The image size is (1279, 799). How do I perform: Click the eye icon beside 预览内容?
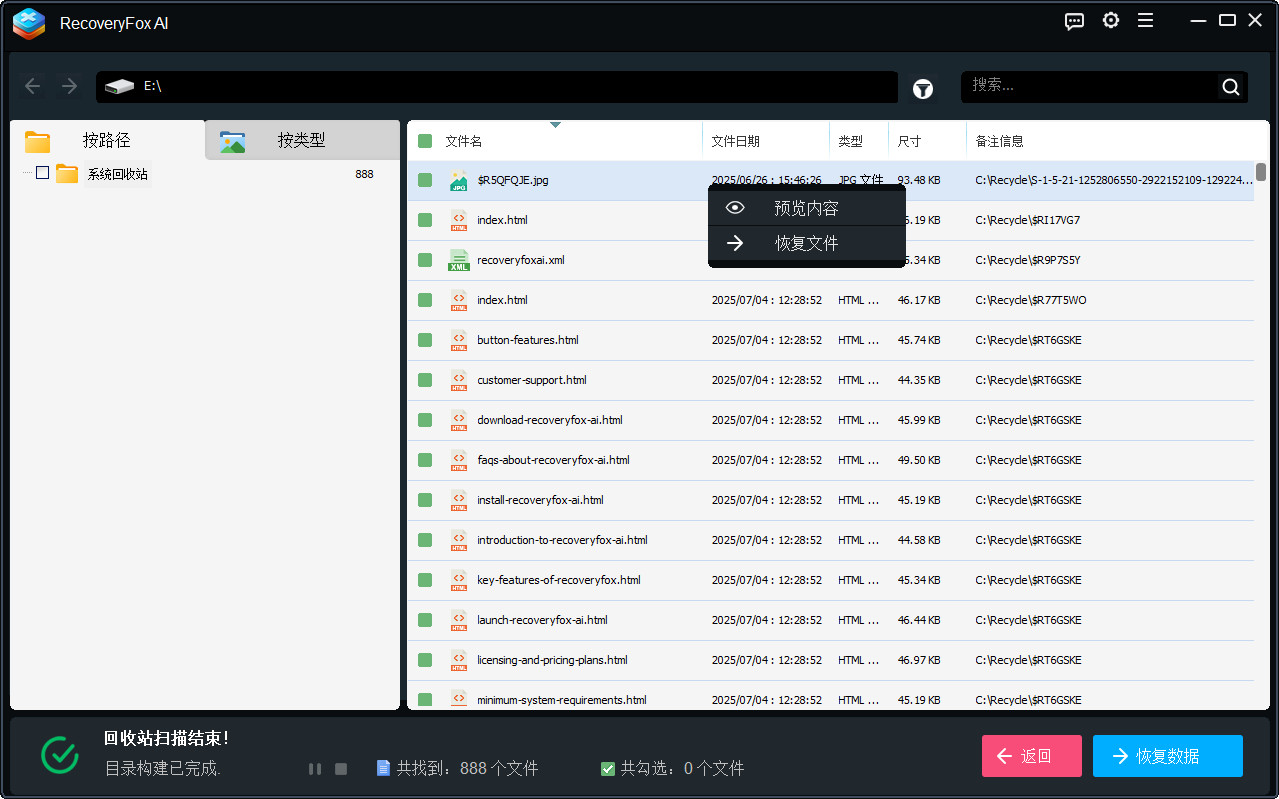(735, 207)
